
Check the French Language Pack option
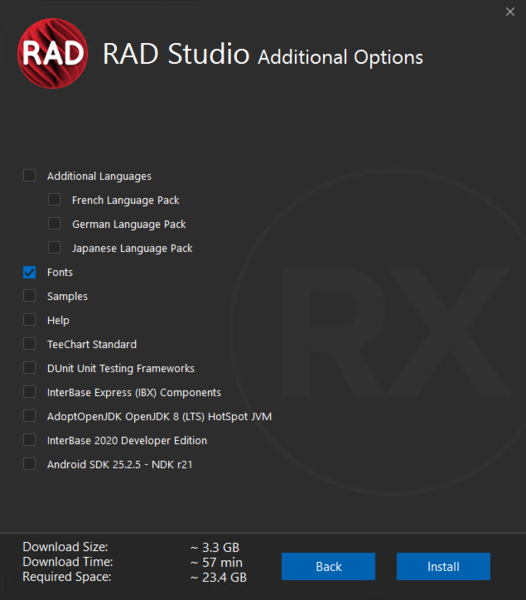(x=54, y=200)
